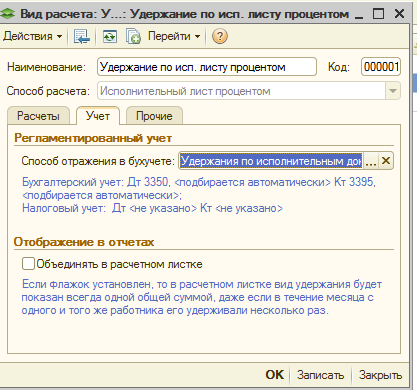Toggle Объединять в расчетном листке checkbox

pos(28,264)
